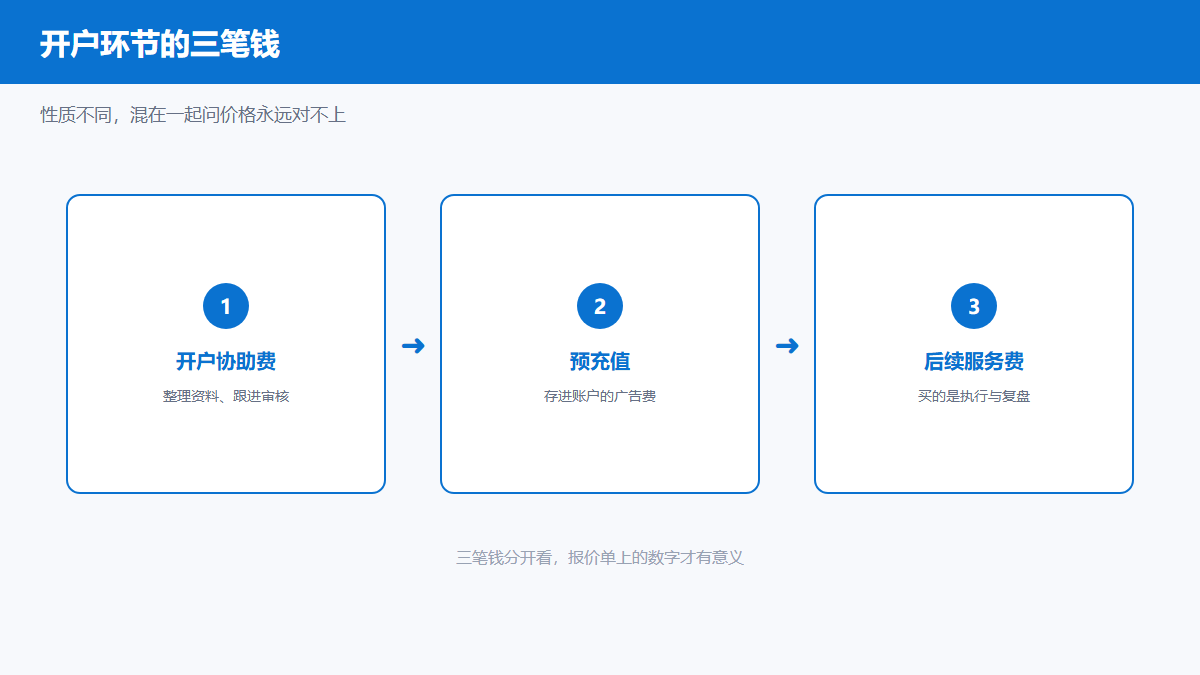Image resolution: width=1200 pixels, height=675 pixels.
Task: Select the number 2 circle badge
Action: [x=600, y=306]
